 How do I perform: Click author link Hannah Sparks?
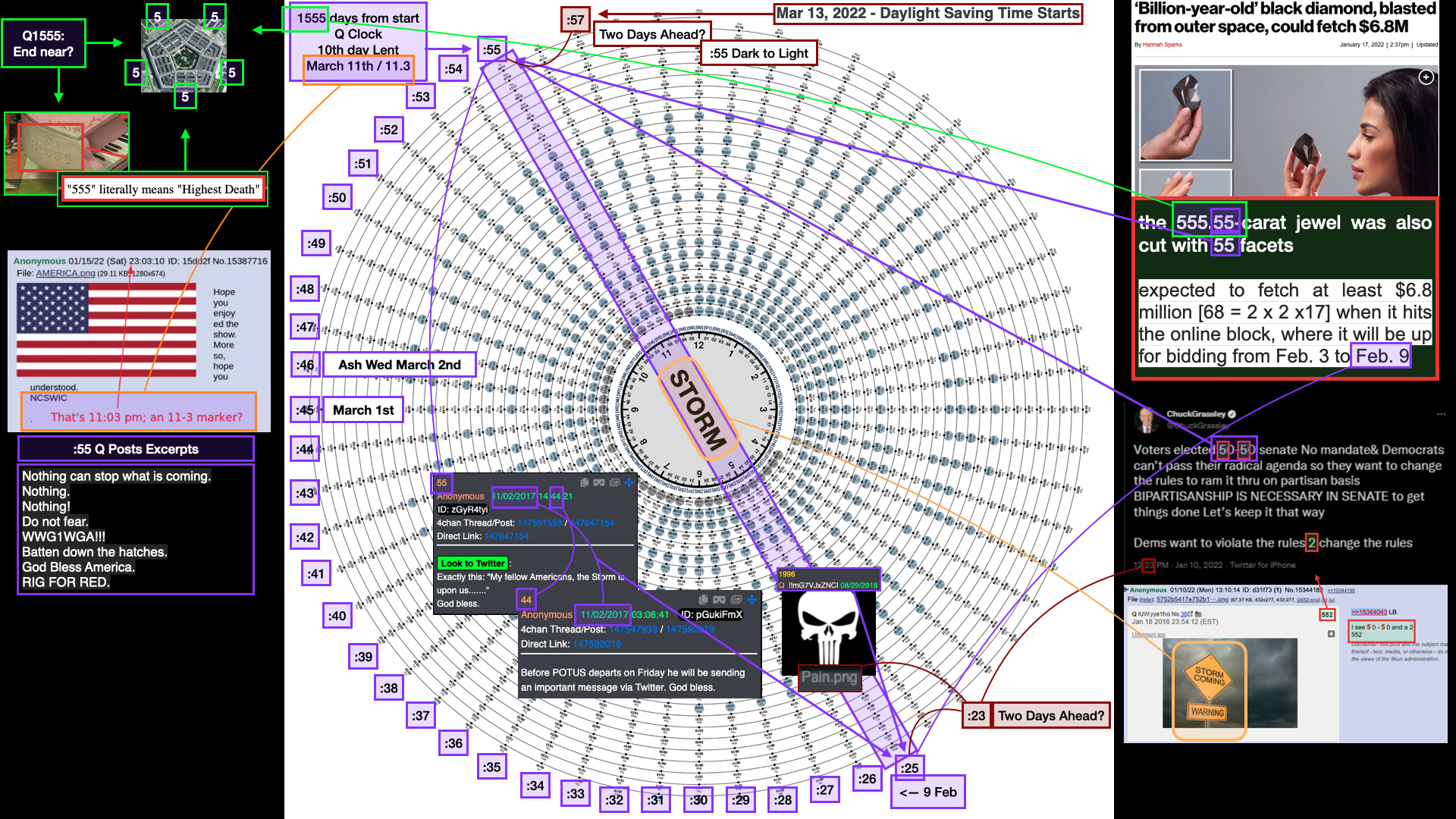tap(1163, 45)
